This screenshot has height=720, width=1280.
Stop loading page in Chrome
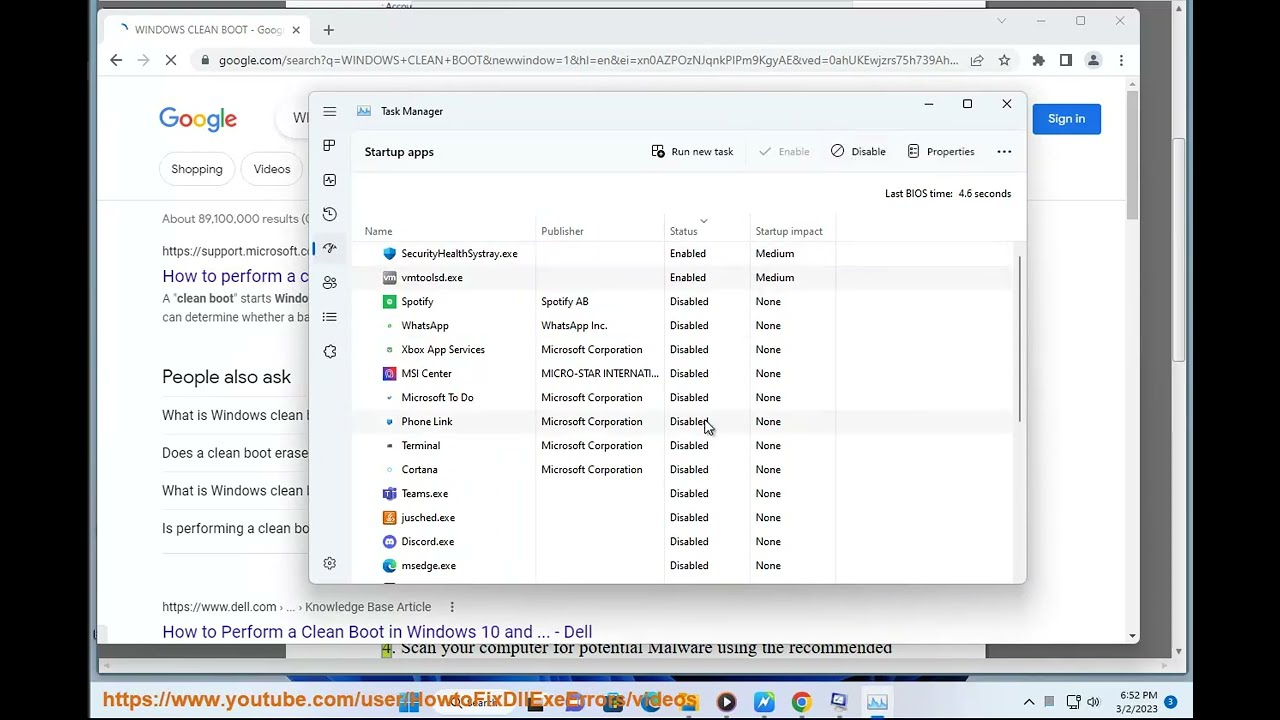pyautogui.click(x=171, y=60)
